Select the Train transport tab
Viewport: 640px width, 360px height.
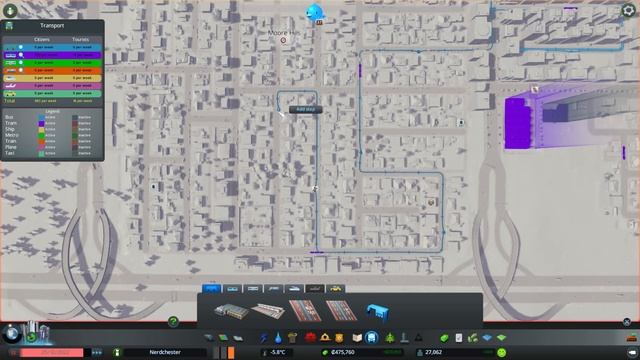[273, 288]
